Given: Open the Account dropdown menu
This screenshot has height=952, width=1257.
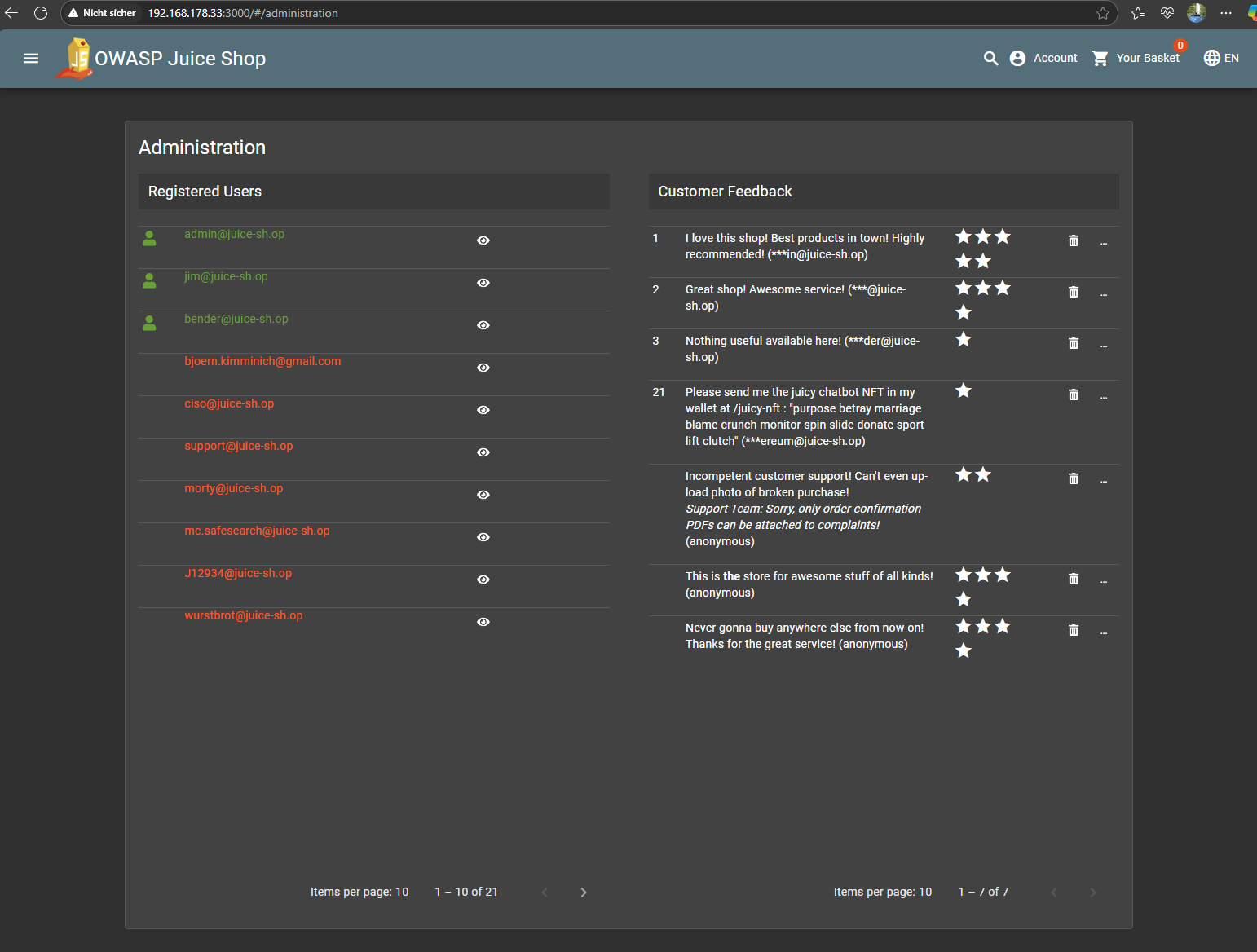Looking at the screenshot, I should pyautogui.click(x=1043, y=58).
